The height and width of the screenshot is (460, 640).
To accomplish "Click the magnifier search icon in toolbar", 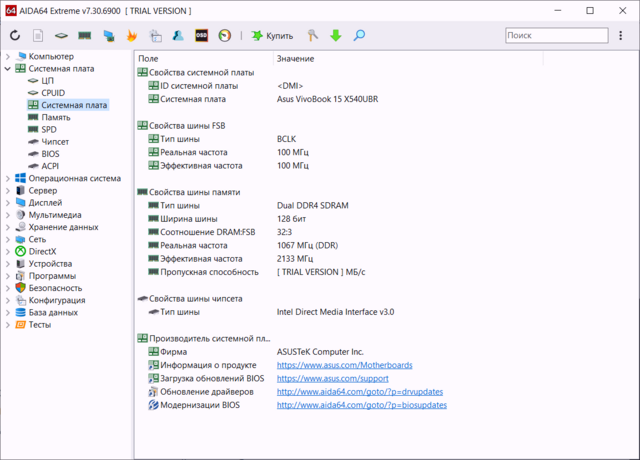I will point(359,35).
